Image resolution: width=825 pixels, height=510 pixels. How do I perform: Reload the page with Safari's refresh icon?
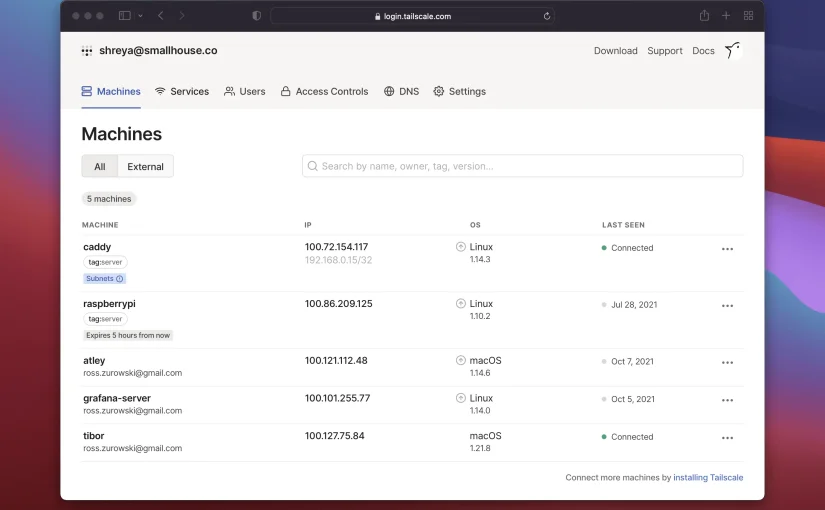tap(547, 16)
